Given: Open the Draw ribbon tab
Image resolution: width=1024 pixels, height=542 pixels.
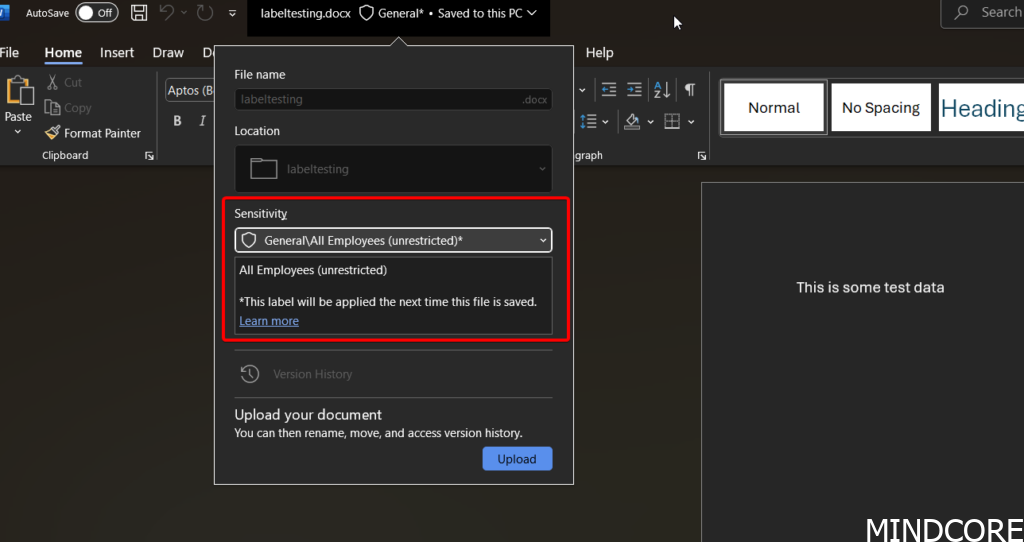Looking at the screenshot, I should coord(168,53).
